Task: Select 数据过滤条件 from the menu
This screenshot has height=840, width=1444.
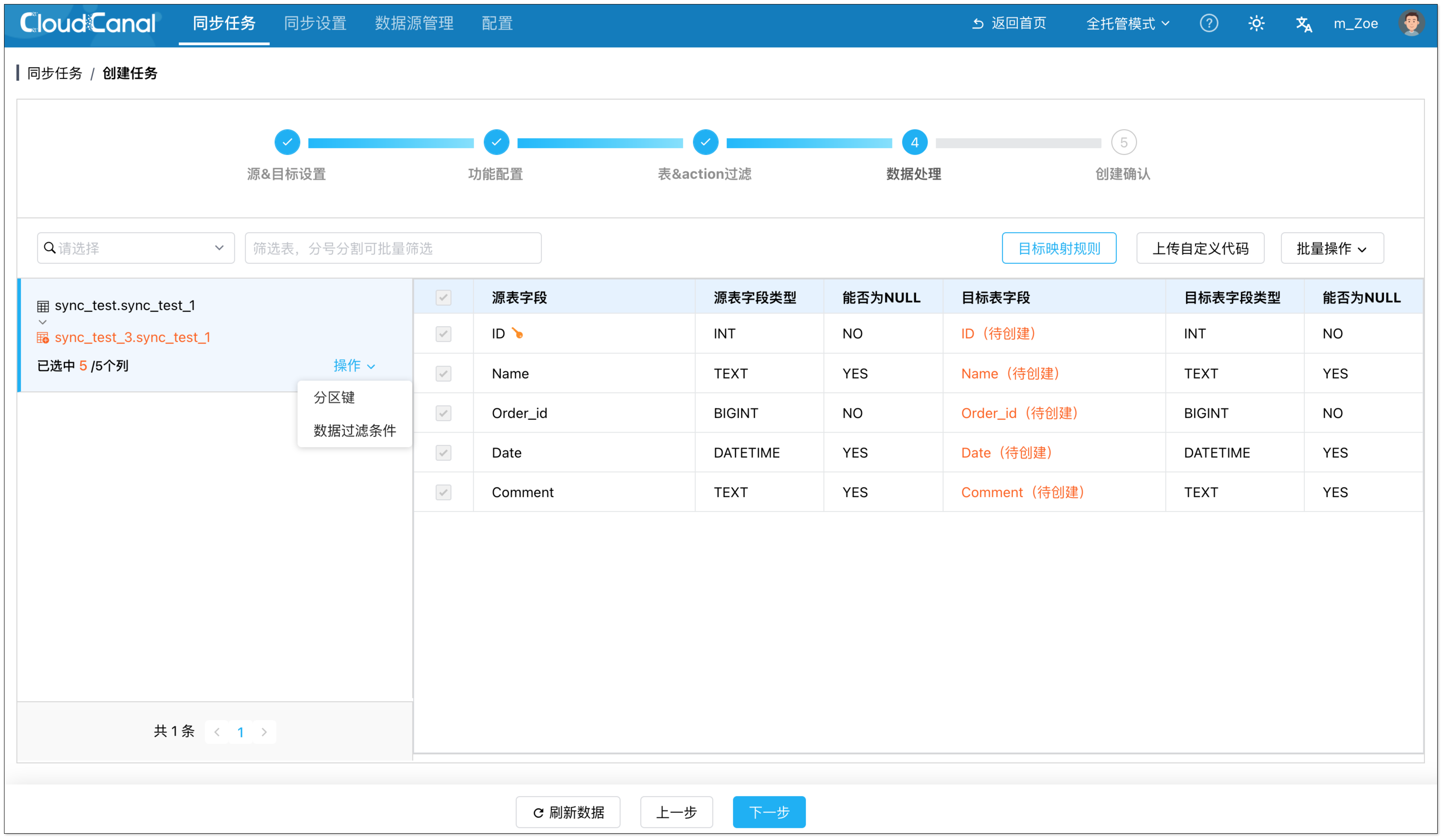Action: (x=354, y=430)
